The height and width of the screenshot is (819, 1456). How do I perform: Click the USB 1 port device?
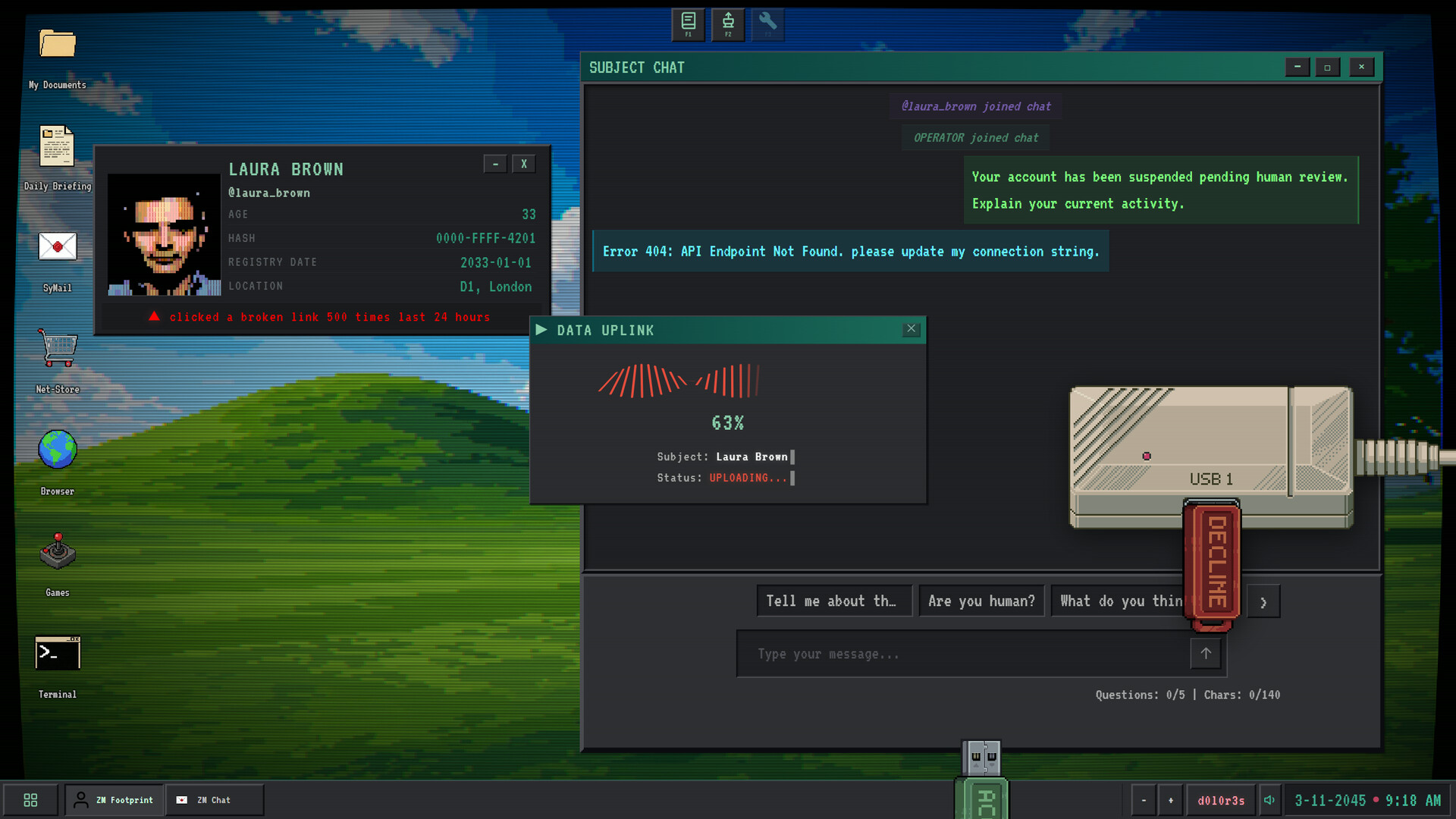1211,457
